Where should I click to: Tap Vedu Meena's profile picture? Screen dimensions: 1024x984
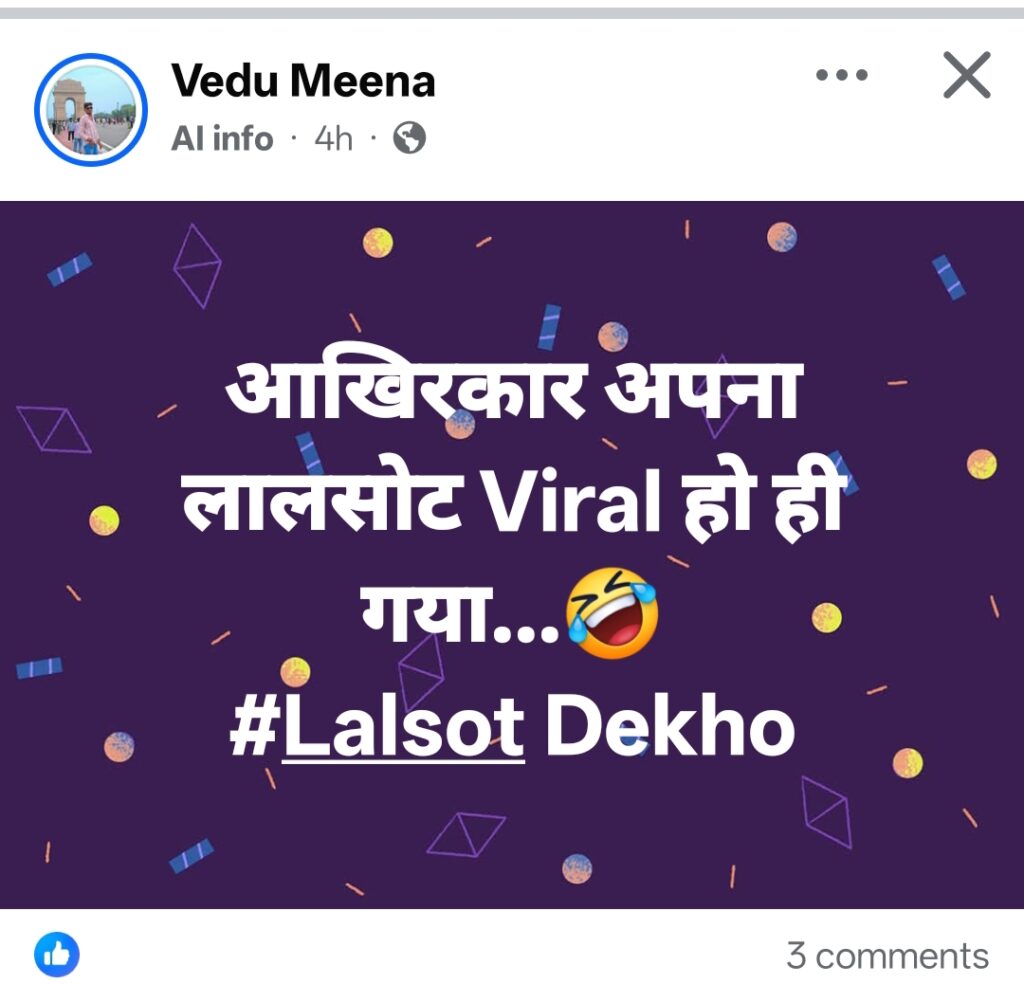[91, 110]
